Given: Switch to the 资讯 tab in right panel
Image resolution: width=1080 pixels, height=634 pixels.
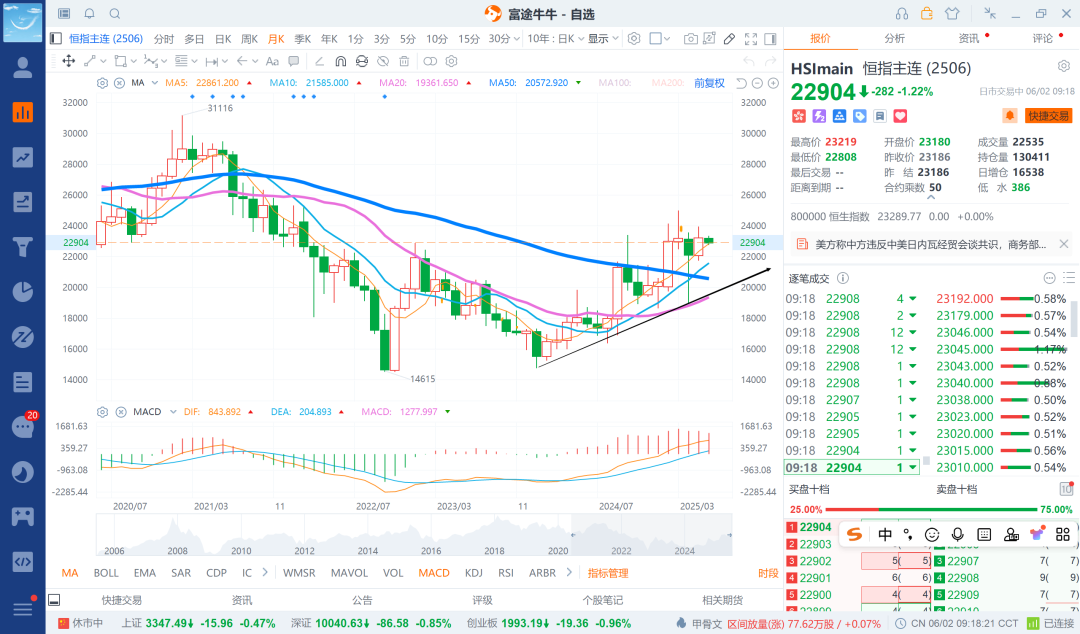Looking at the screenshot, I should pyautogui.click(x=968, y=38).
